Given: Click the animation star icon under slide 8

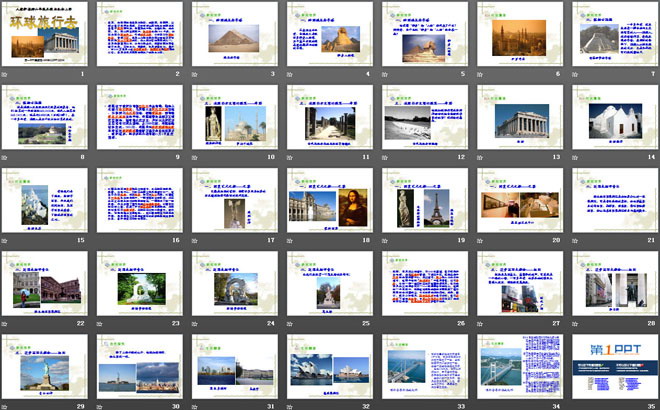Looking at the screenshot, I should (4, 157).
